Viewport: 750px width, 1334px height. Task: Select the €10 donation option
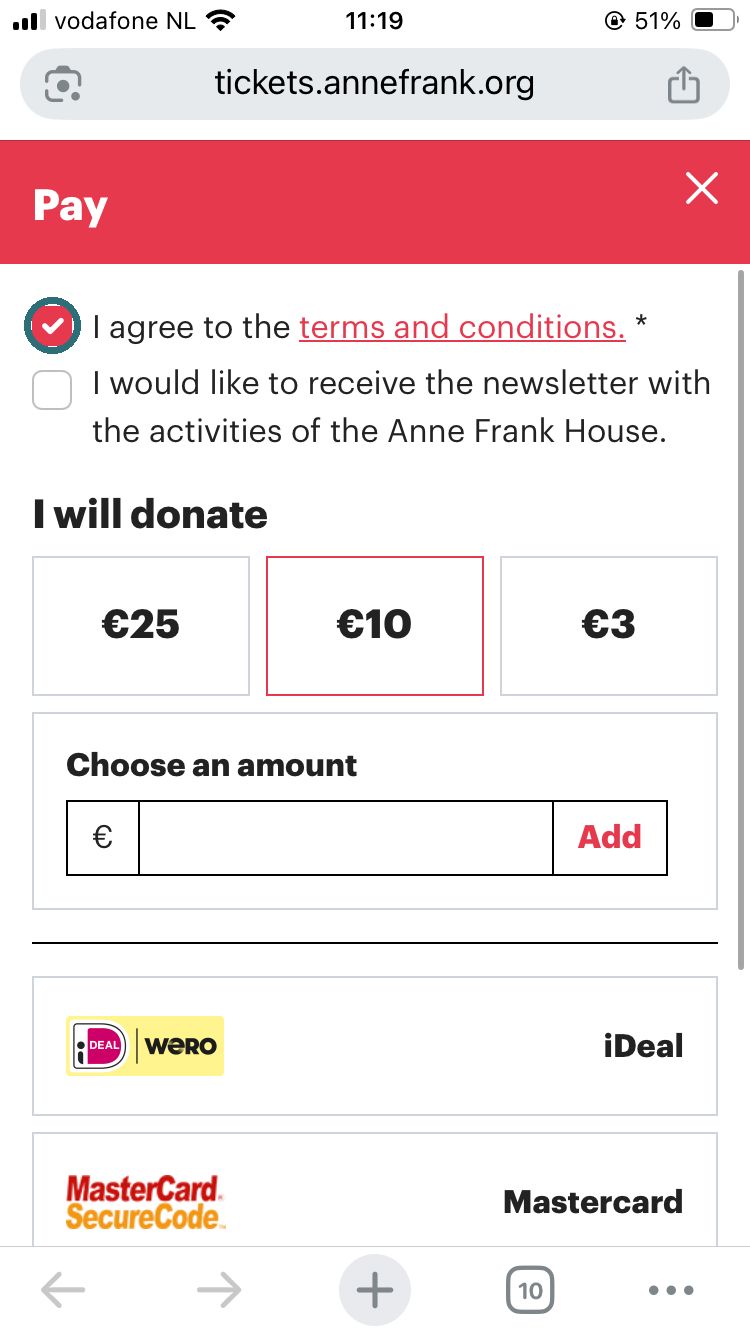tap(375, 626)
